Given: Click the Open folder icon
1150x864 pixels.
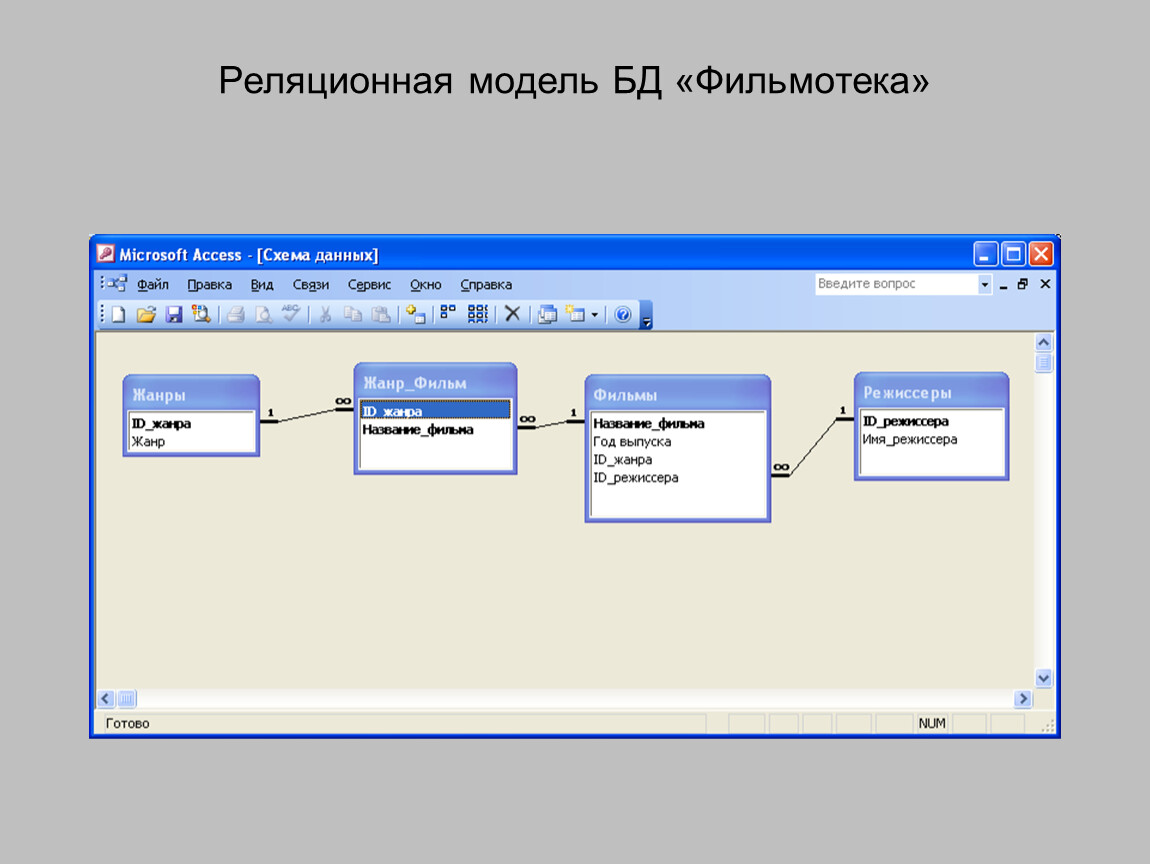Looking at the screenshot, I should point(146,315).
